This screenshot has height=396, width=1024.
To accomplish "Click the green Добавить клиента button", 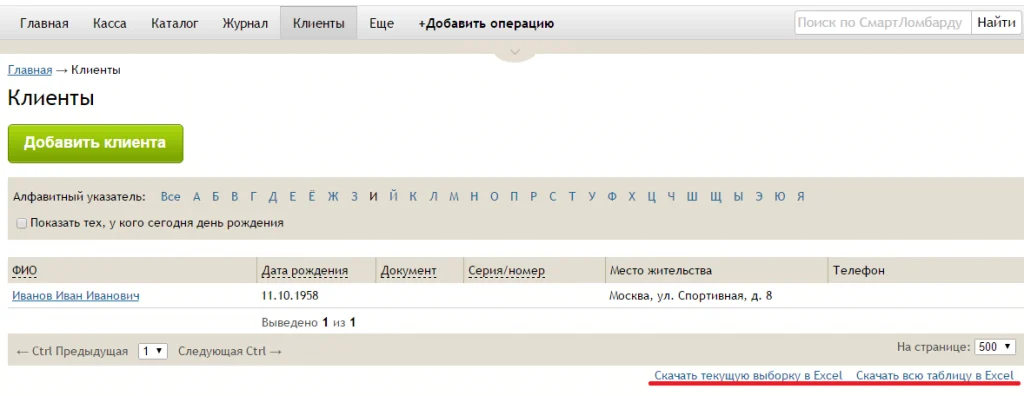I will point(95,143).
